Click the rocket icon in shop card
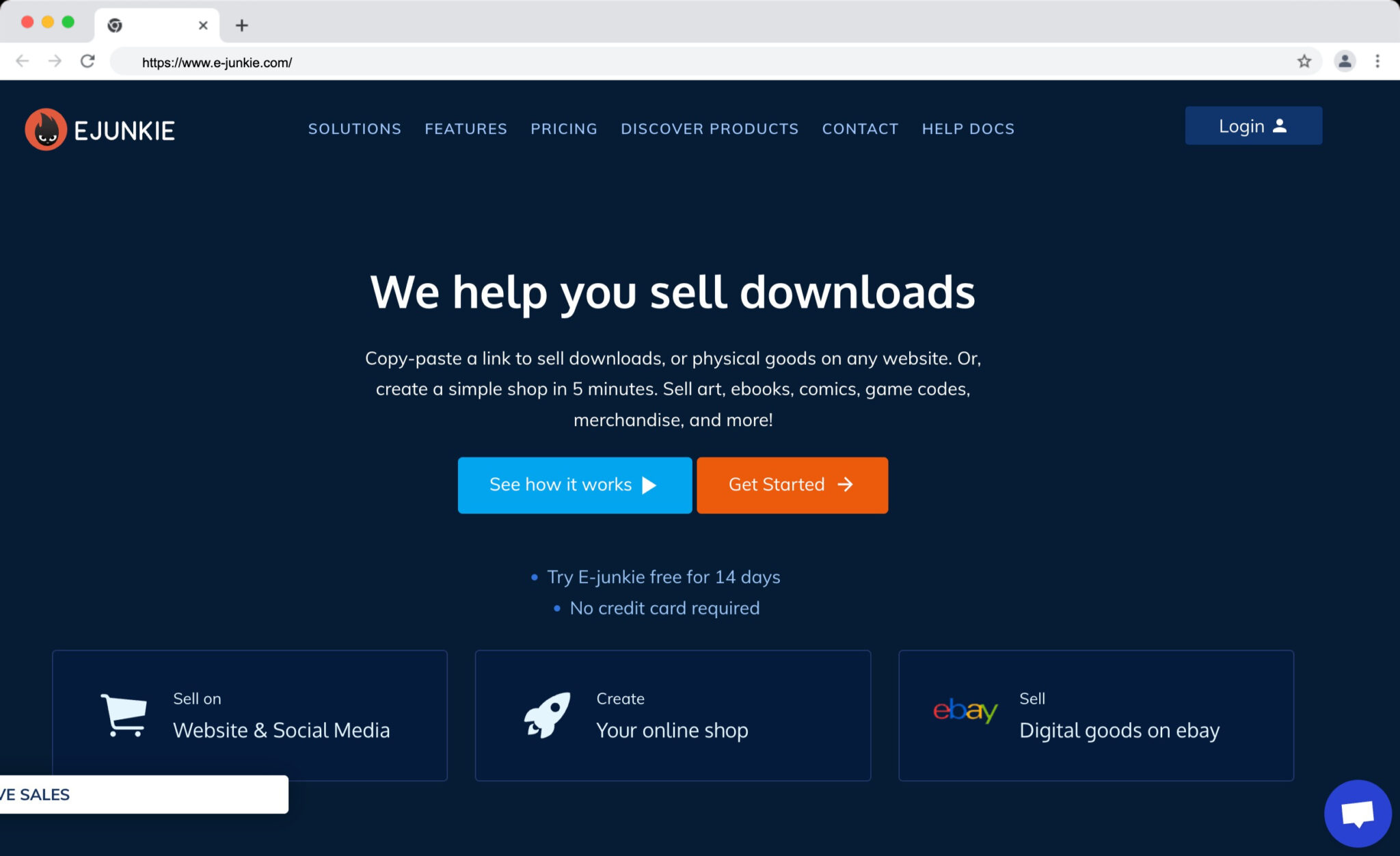The height and width of the screenshot is (856, 1400). (548, 714)
